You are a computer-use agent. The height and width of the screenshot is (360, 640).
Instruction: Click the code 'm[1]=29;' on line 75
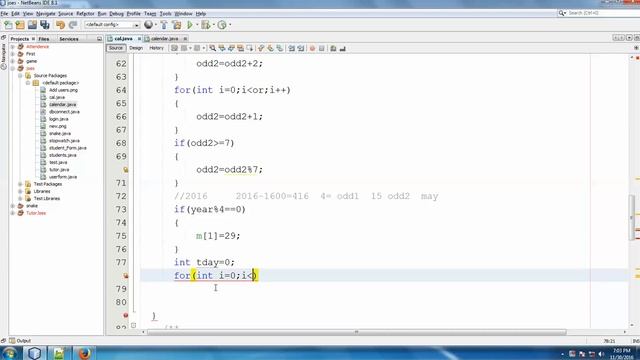(218, 236)
